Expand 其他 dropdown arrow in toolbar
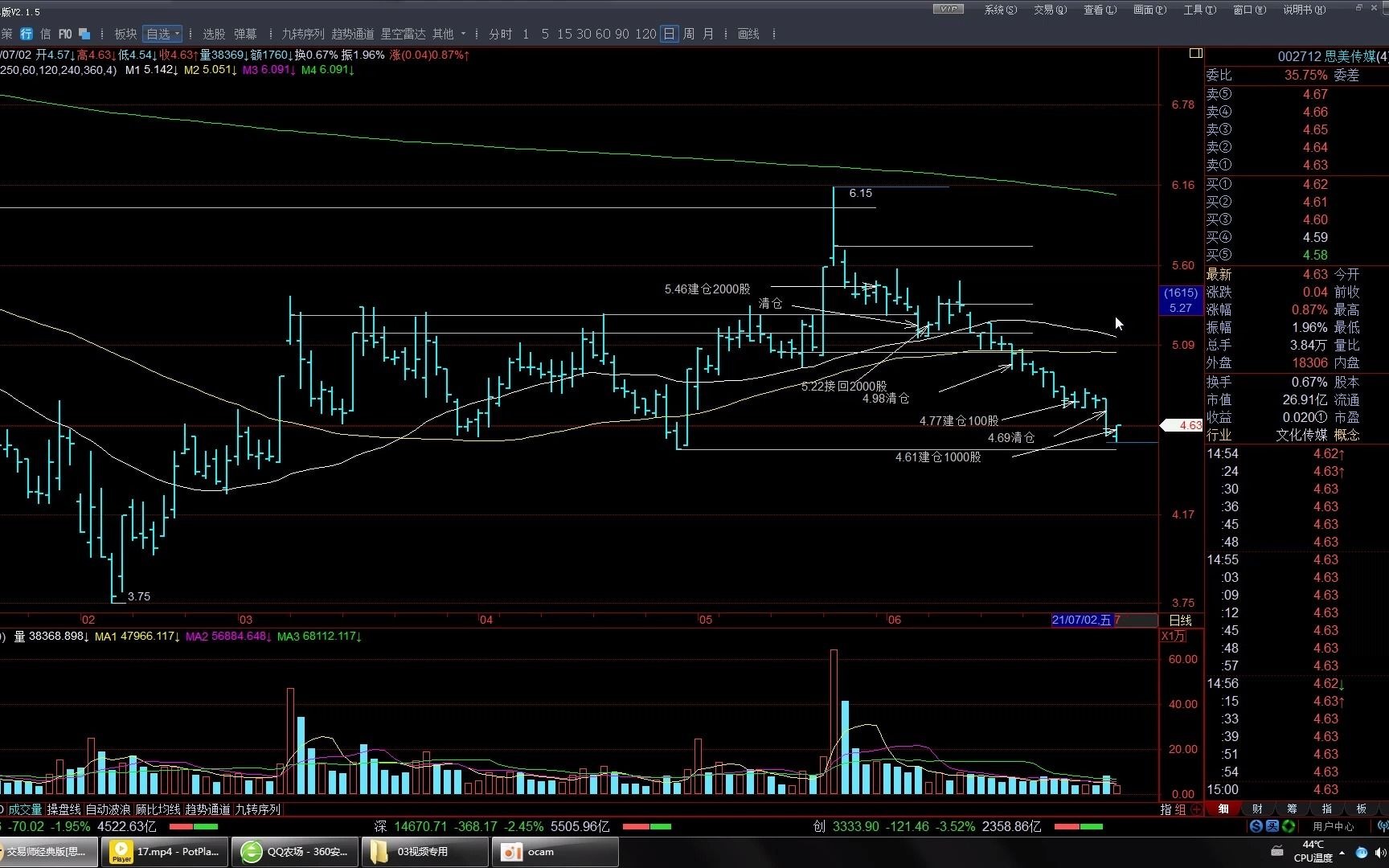 [x=464, y=34]
